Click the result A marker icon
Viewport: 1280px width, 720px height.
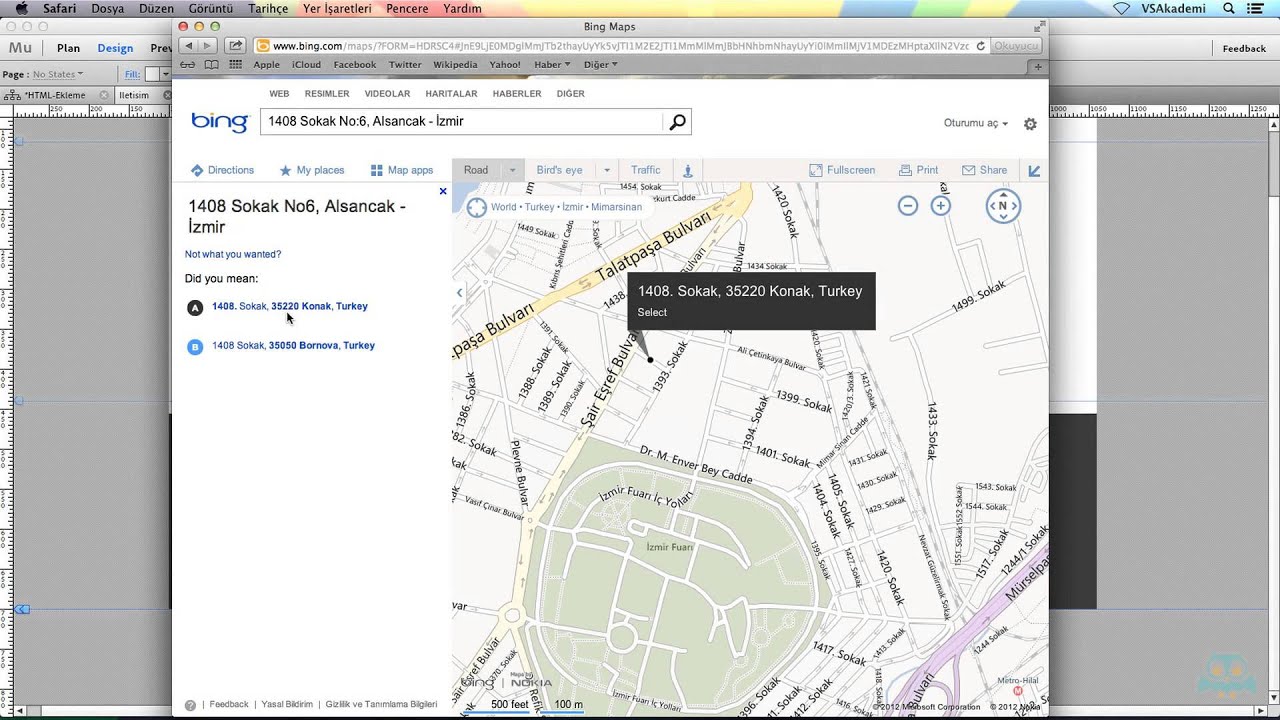click(196, 308)
